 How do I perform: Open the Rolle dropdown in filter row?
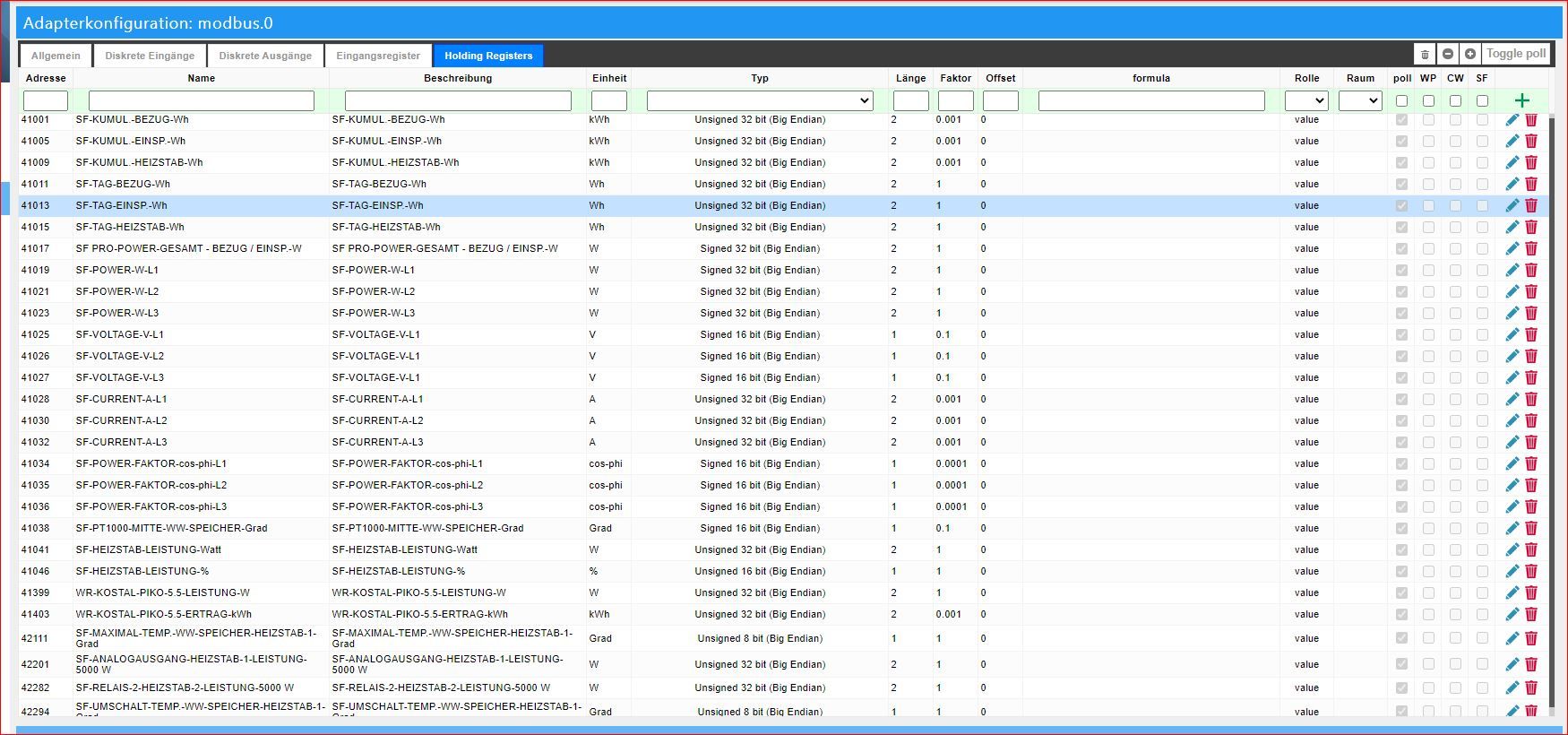coord(1306,100)
